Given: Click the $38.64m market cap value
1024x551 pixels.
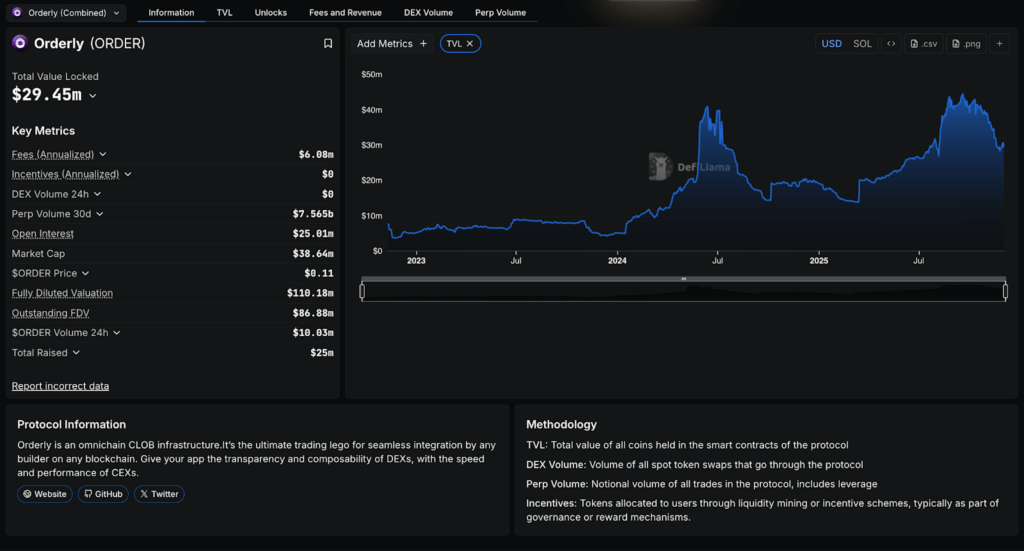Looking at the screenshot, I should point(313,253).
